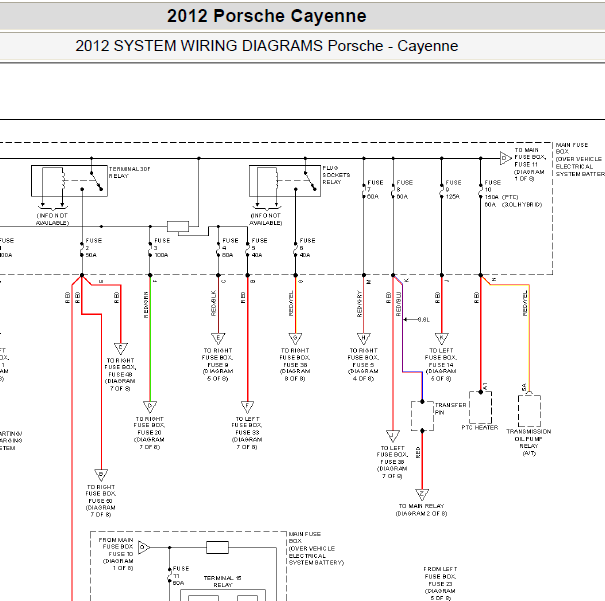Click connector D arrow beside "TO MAIN FUSE BOX, FUSE 11"
Image resolution: width=605 pixels, height=601 pixels.
[505, 158]
